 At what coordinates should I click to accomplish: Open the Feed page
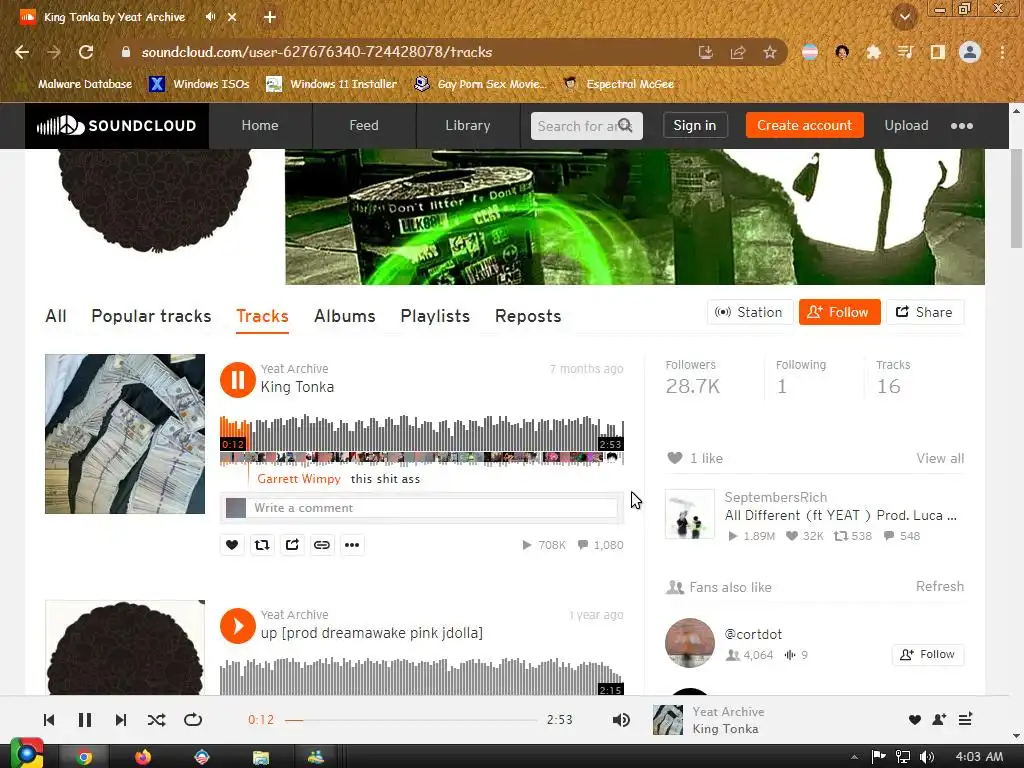pyautogui.click(x=364, y=125)
